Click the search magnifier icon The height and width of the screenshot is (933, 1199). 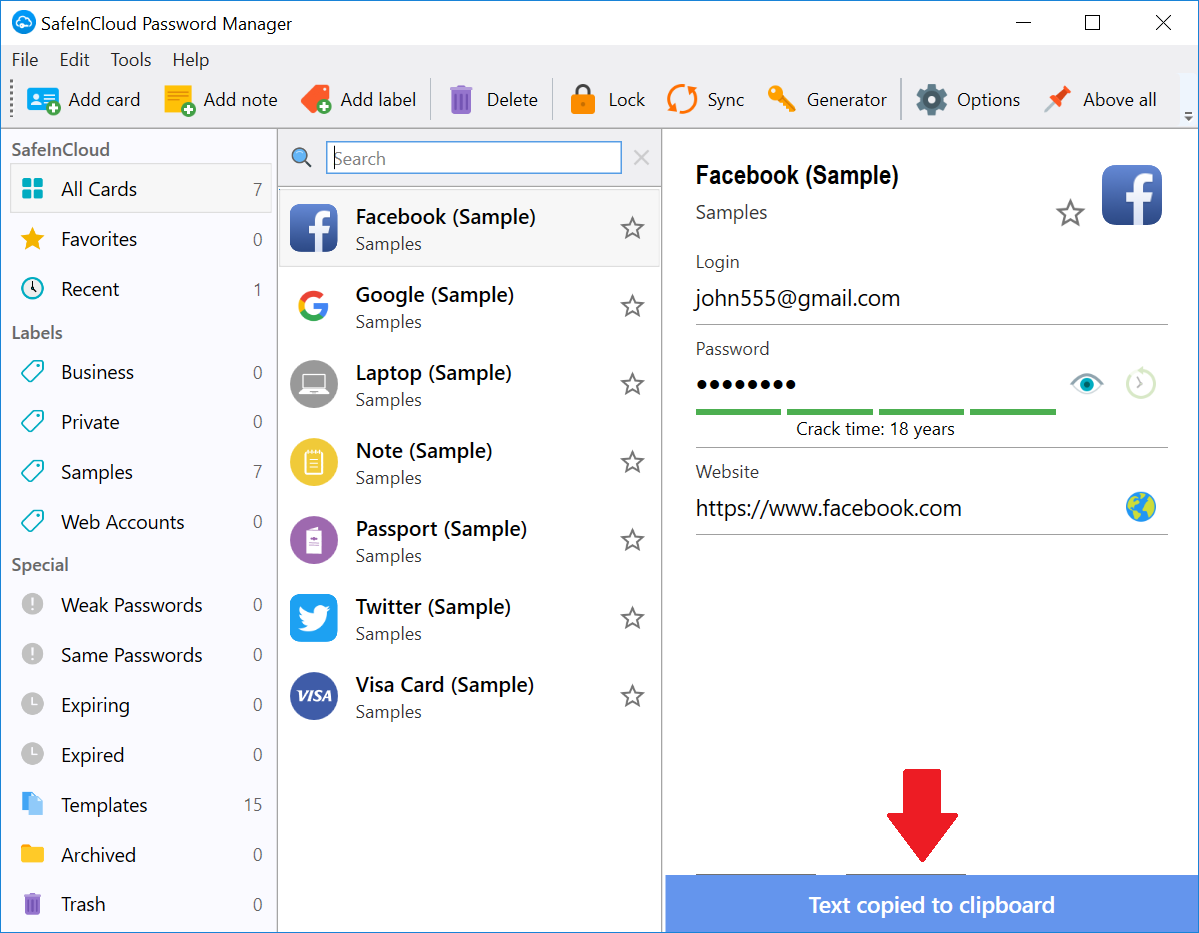(x=301, y=158)
